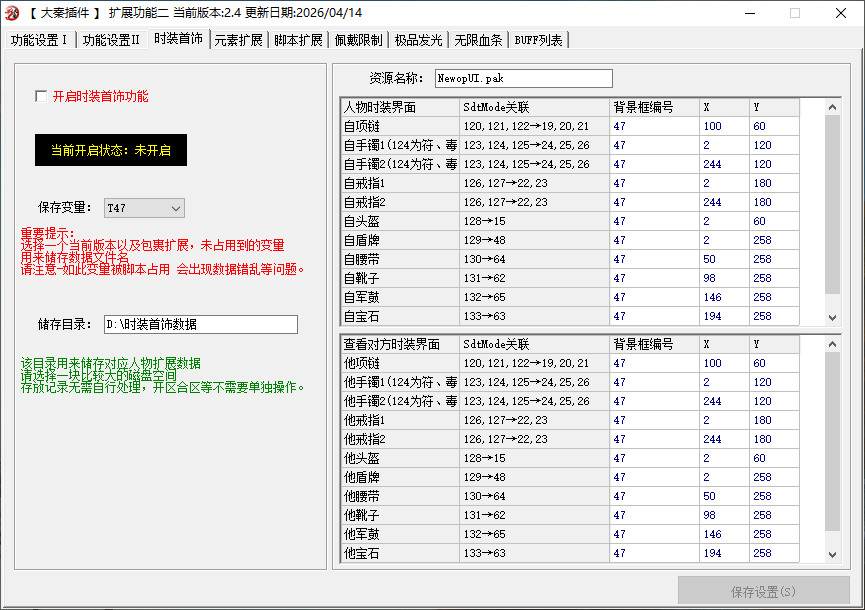The image size is (865, 610).
Task: Close the 大秦插件 window
Action: pyautogui.click(x=841, y=13)
